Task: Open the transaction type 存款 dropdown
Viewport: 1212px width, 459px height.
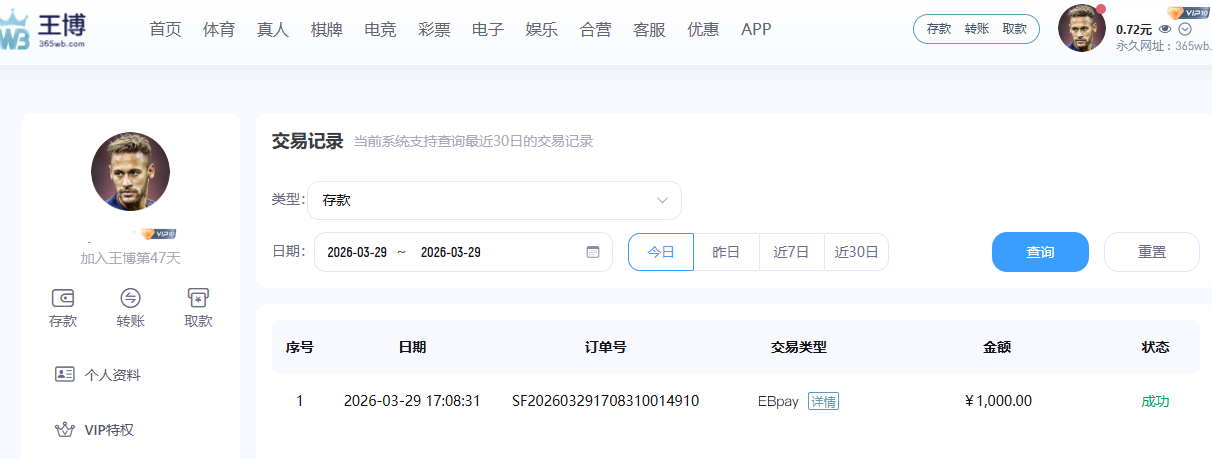Action: (x=494, y=200)
